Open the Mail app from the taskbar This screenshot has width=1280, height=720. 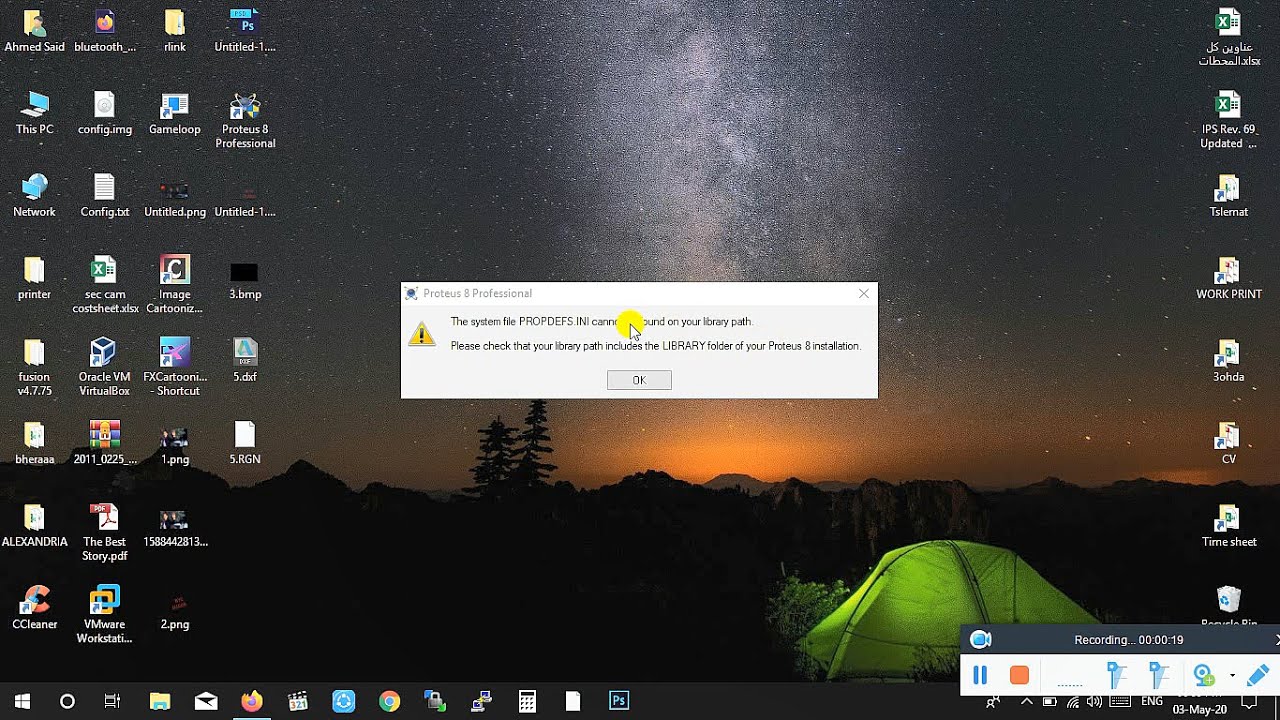click(206, 701)
